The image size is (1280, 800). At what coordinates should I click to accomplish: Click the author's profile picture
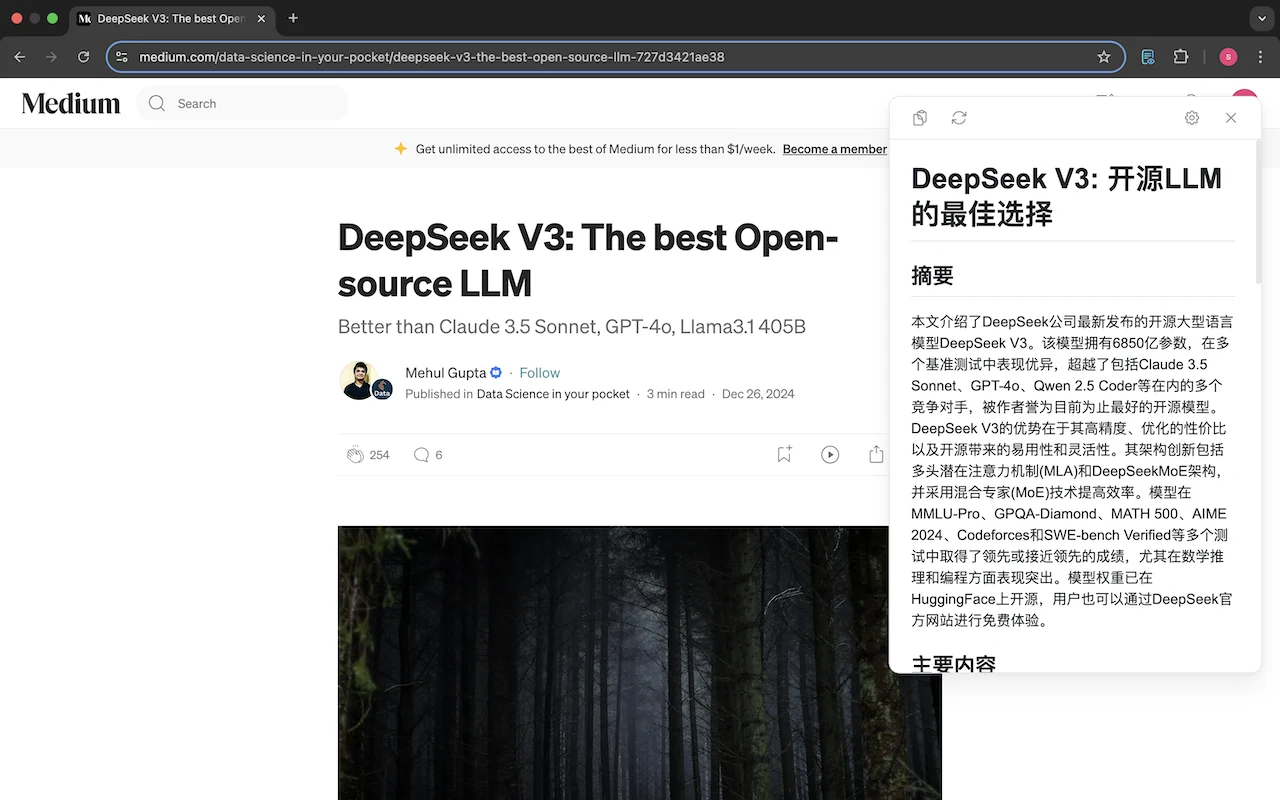358,381
